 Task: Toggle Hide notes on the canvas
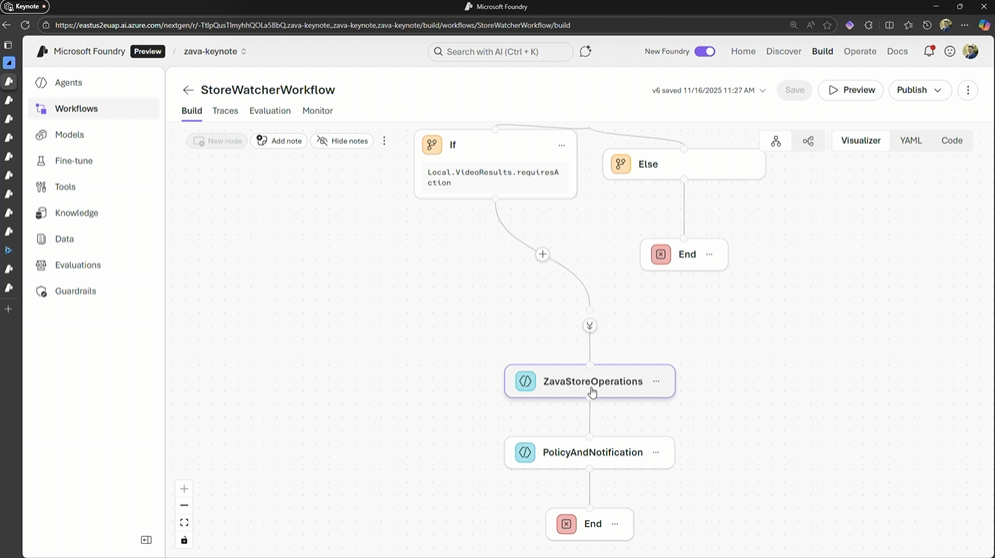click(x=342, y=141)
